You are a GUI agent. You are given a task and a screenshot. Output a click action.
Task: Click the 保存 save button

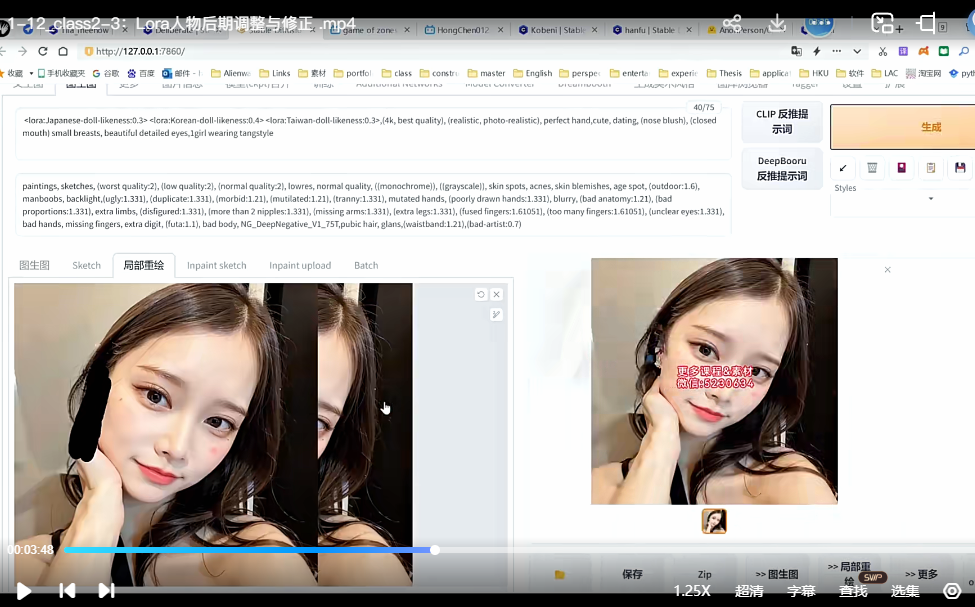click(x=632, y=574)
